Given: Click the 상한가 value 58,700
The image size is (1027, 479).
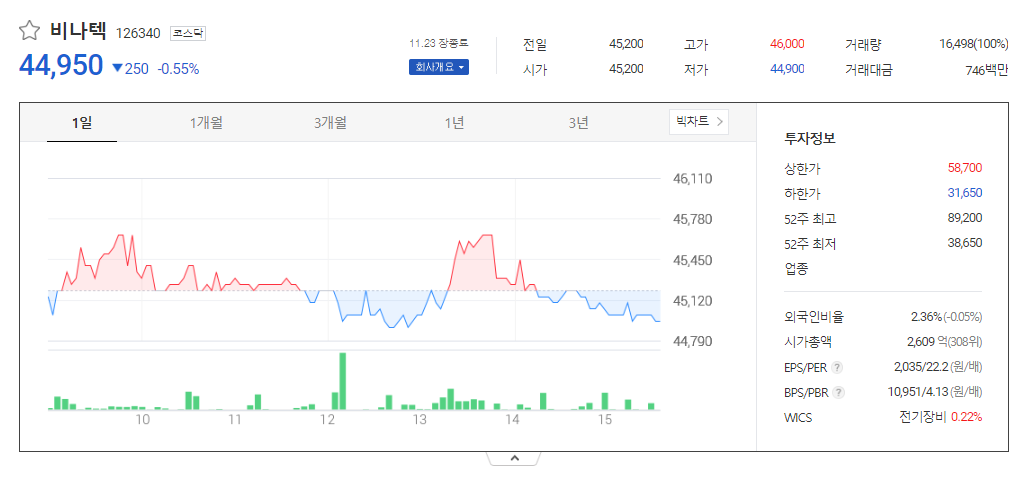Looking at the screenshot, I should [965, 168].
